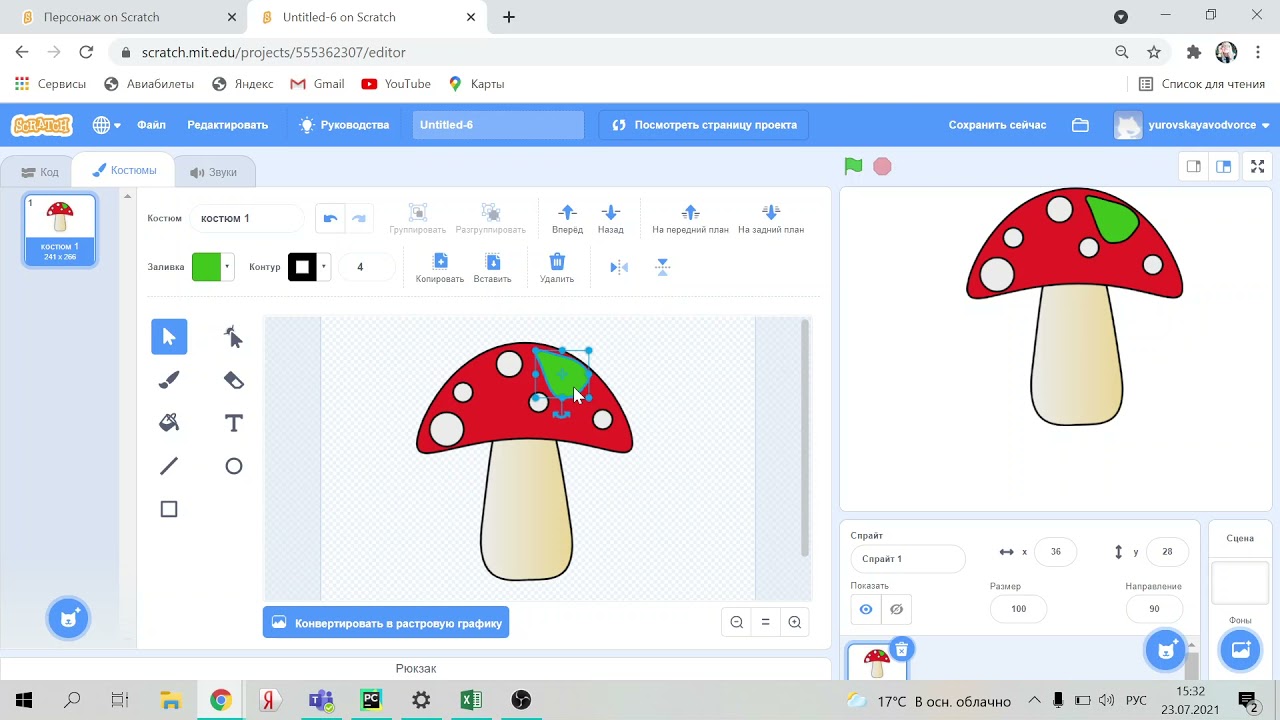Viewport: 1280px width, 720px height.
Task: Move shape forward (Вперед)
Action: click(567, 218)
